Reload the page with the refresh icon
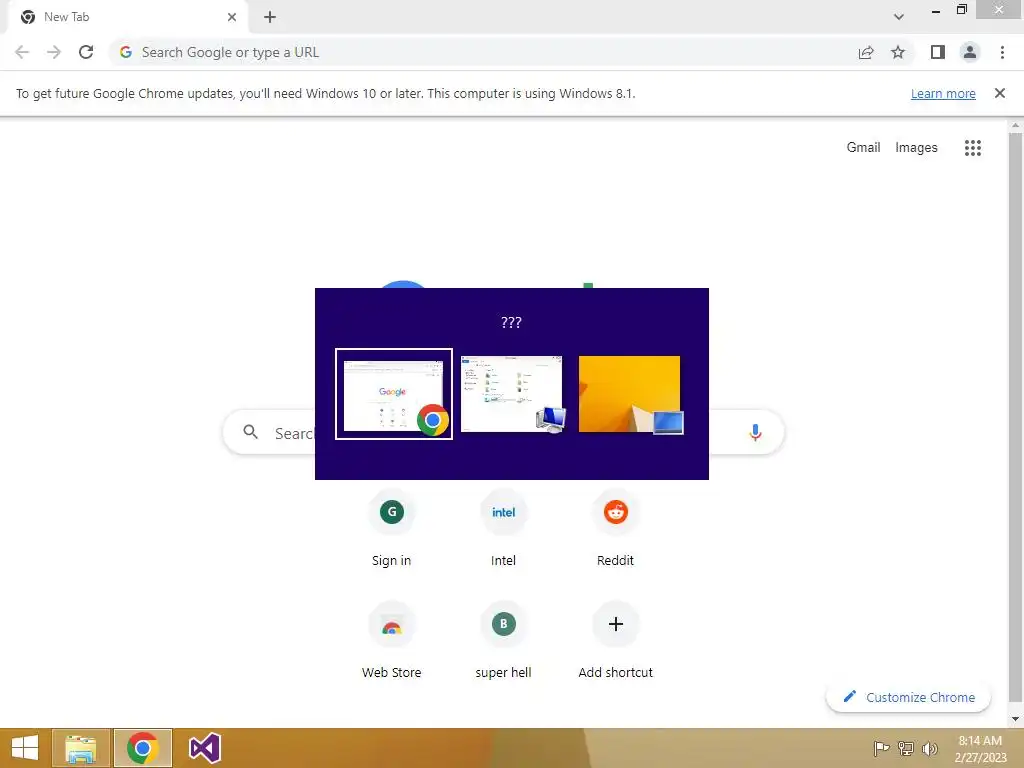 pos(86,52)
